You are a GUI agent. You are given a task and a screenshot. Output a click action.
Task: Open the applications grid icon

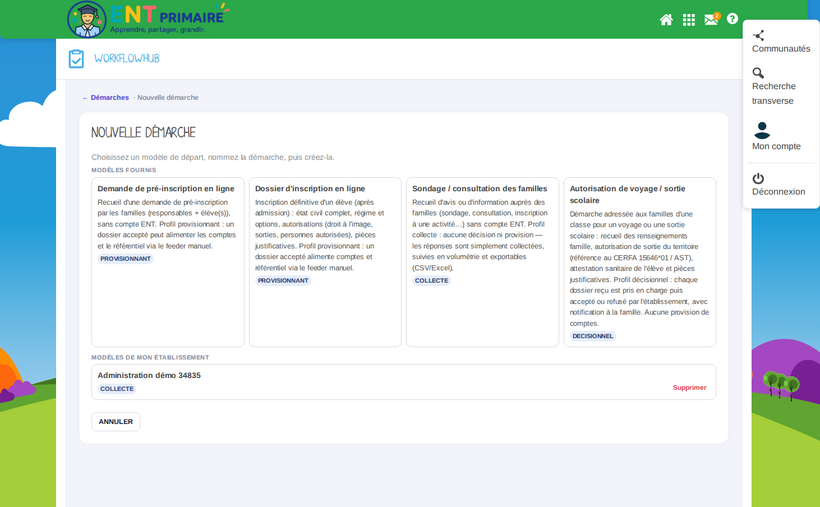[x=689, y=20]
